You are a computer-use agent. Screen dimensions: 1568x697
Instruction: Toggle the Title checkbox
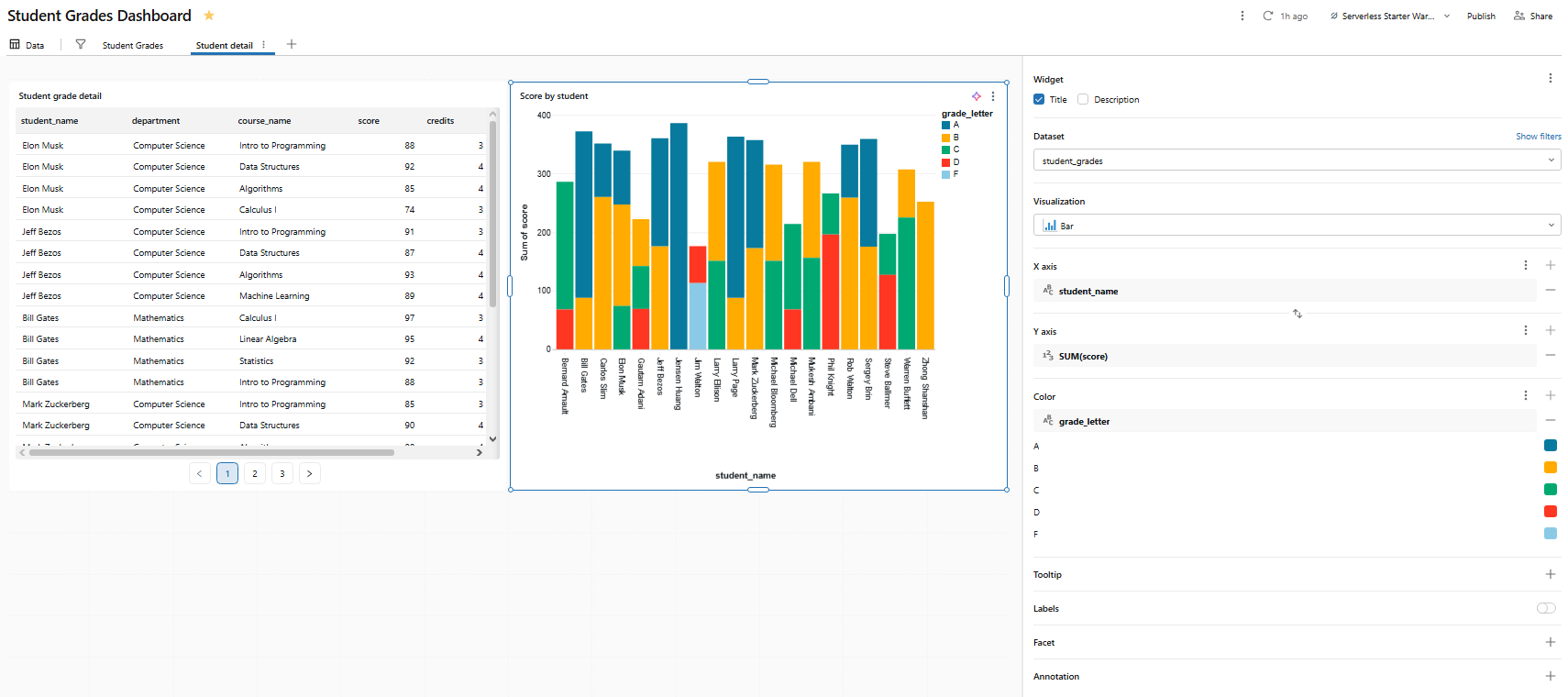1039,99
